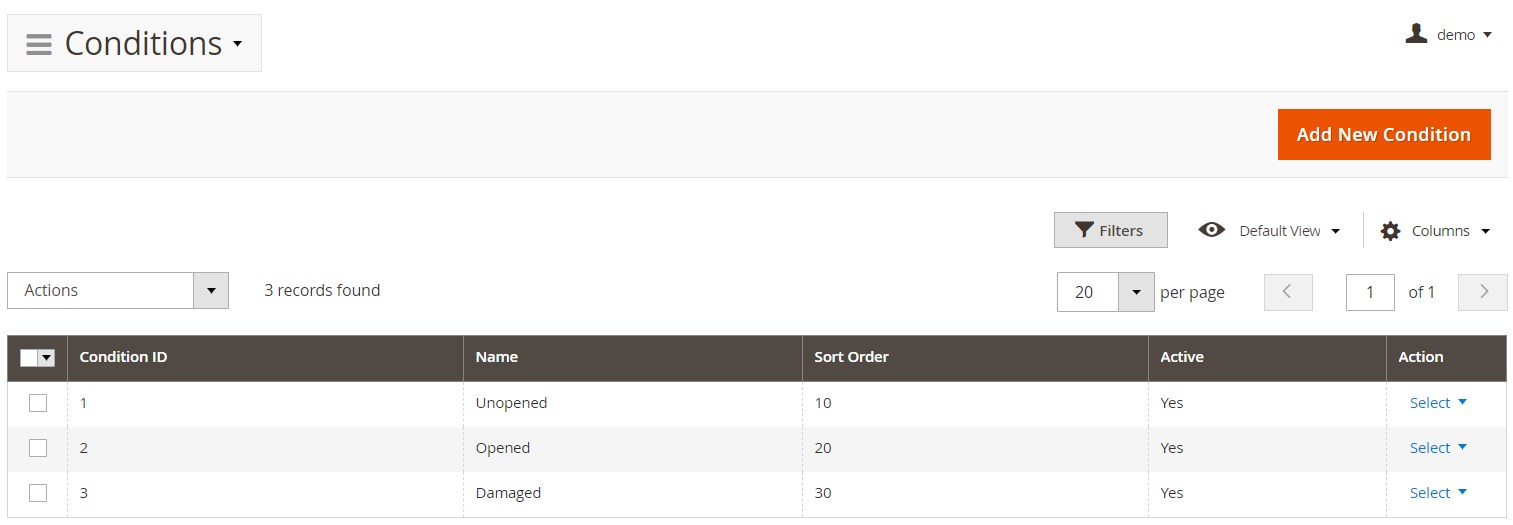Click the current page number field
The width and height of the screenshot is (1513, 525).
tap(1370, 292)
